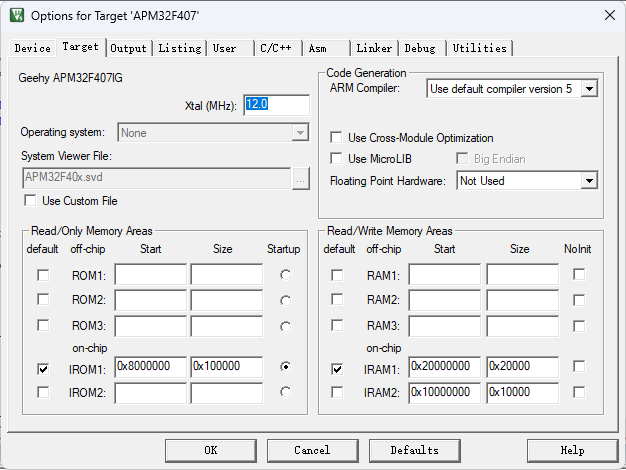Viewport: 626px width, 470px height.
Task: Click the Xtal (MHz) input field
Action: tap(276, 105)
